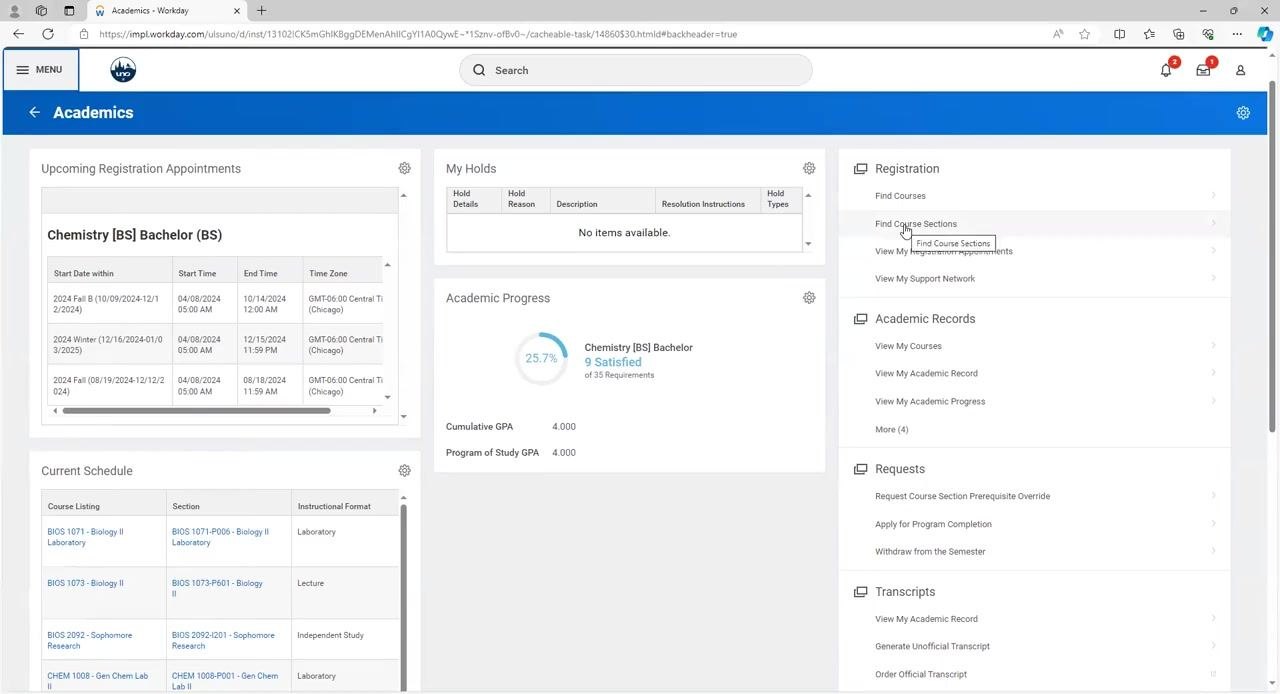Open BIOS 1071 - Biology II Laboratory course listing
Screen dimensions: 1280x694
click(x=85, y=537)
